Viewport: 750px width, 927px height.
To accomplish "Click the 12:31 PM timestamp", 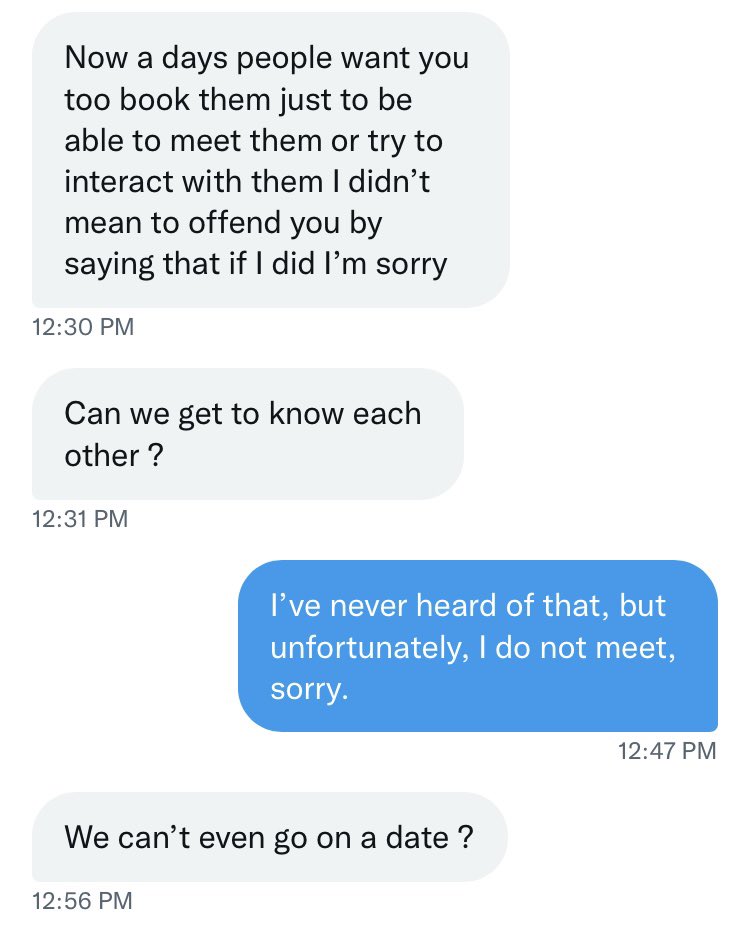I will (80, 519).
